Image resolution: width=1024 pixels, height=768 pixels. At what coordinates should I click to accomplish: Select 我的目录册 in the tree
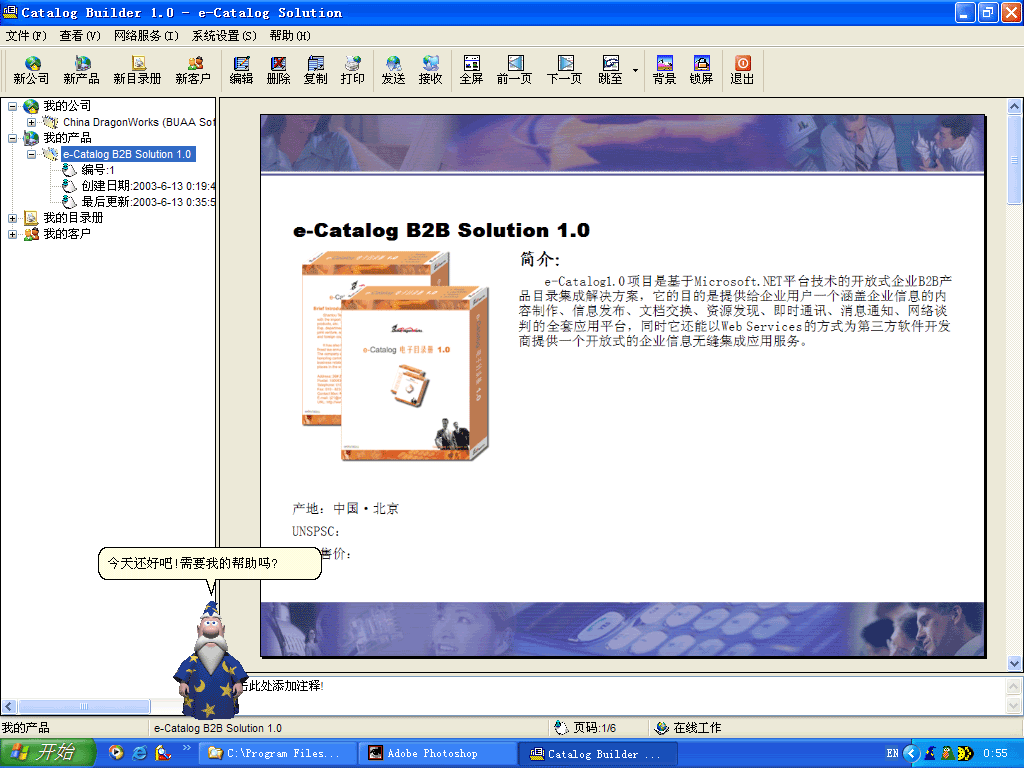(73, 218)
